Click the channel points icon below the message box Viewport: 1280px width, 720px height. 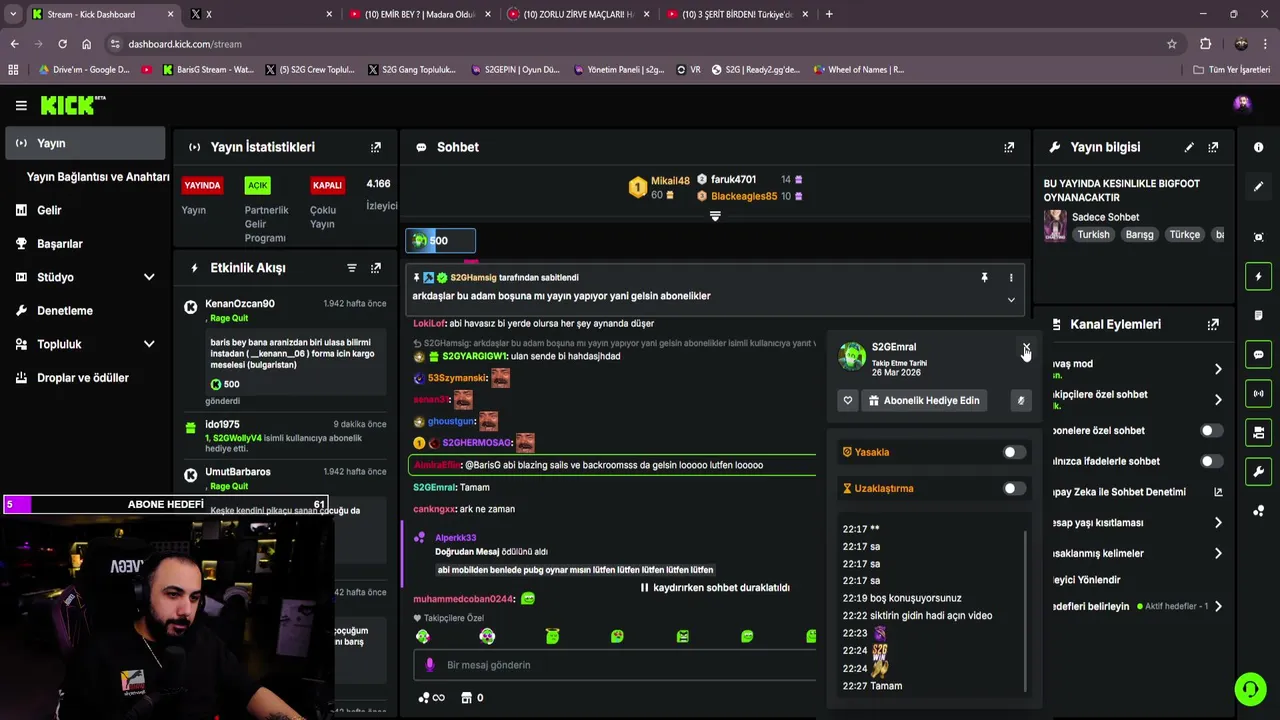[x=424, y=698]
